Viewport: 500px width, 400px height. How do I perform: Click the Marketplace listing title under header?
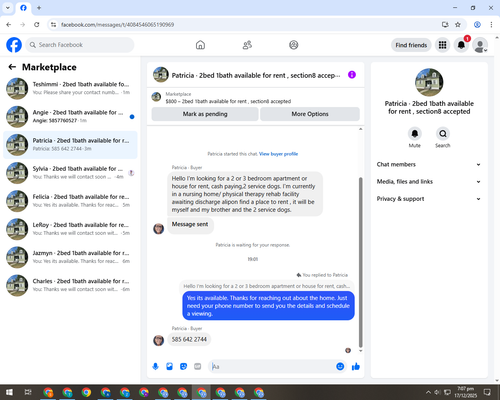(x=228, y=101)
